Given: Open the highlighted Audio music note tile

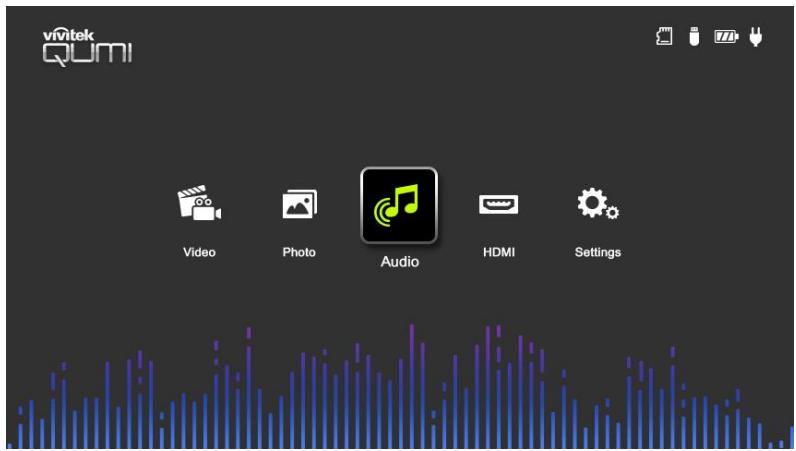Looking at the screenshot, I should click(399, 205).
